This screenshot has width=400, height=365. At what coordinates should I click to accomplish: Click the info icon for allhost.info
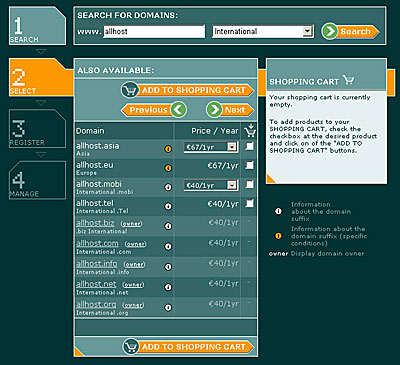pos(168,267)
